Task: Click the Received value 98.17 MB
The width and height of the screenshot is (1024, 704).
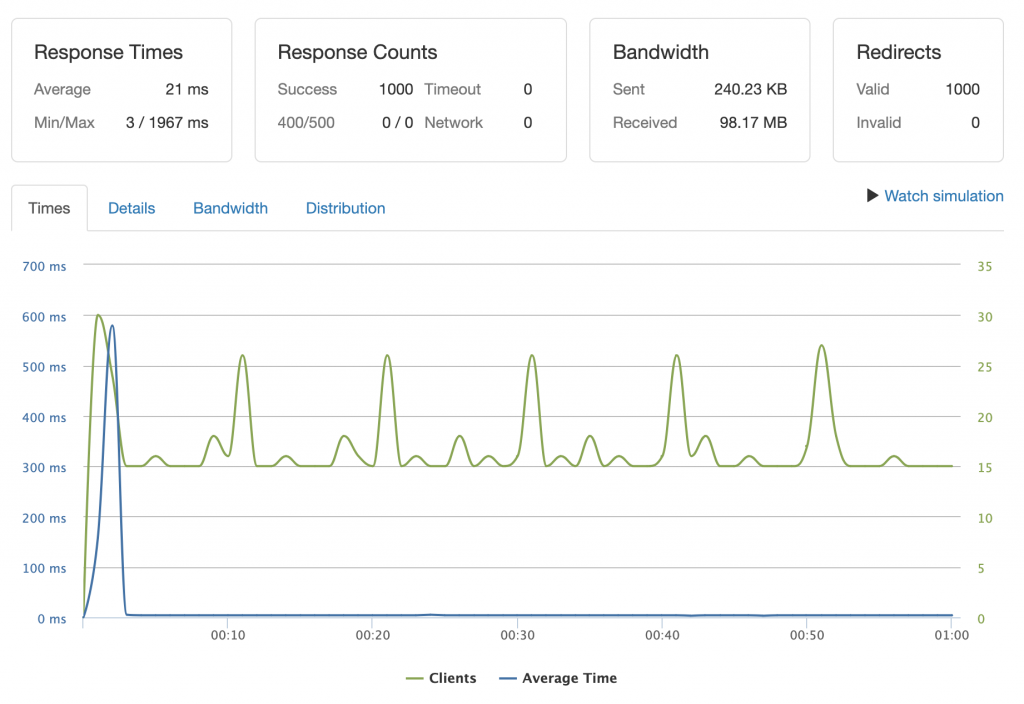Action: coord(753,123)
